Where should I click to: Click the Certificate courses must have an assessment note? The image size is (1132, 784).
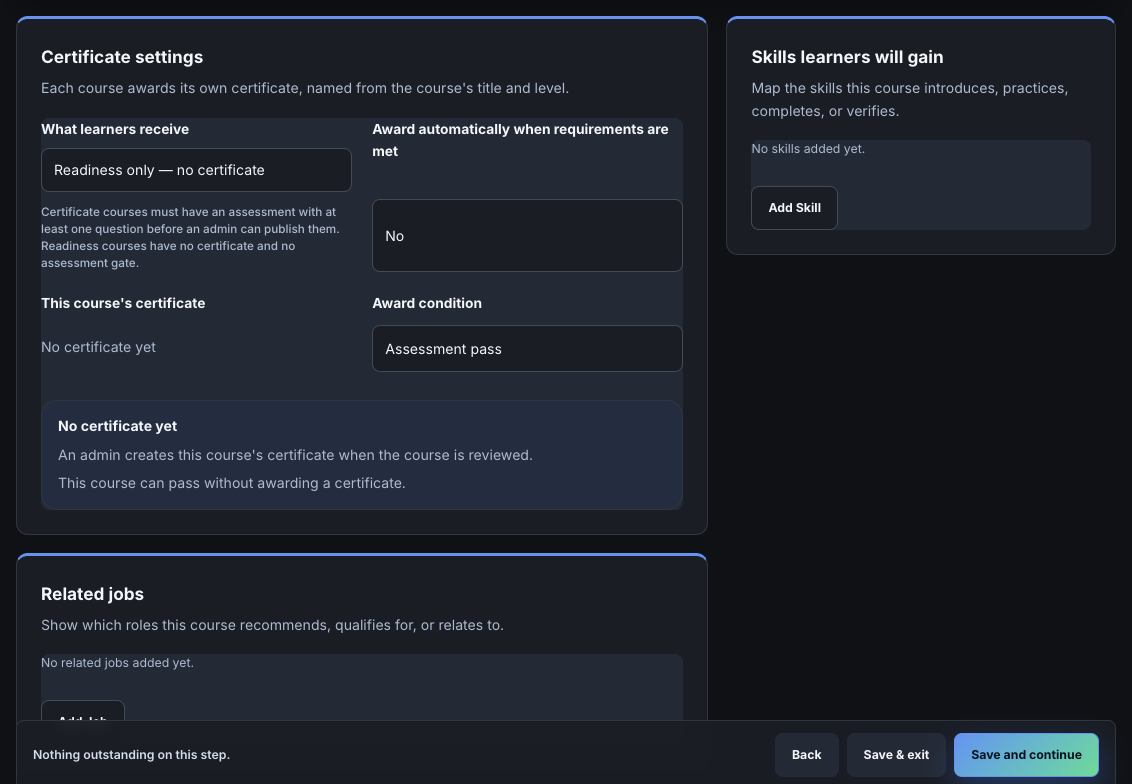[x=191, y=238]
